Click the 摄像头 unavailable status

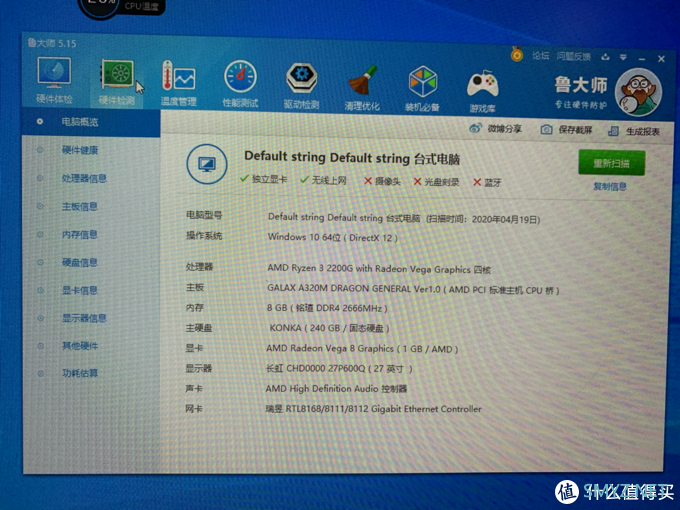(x=382, y=181)
